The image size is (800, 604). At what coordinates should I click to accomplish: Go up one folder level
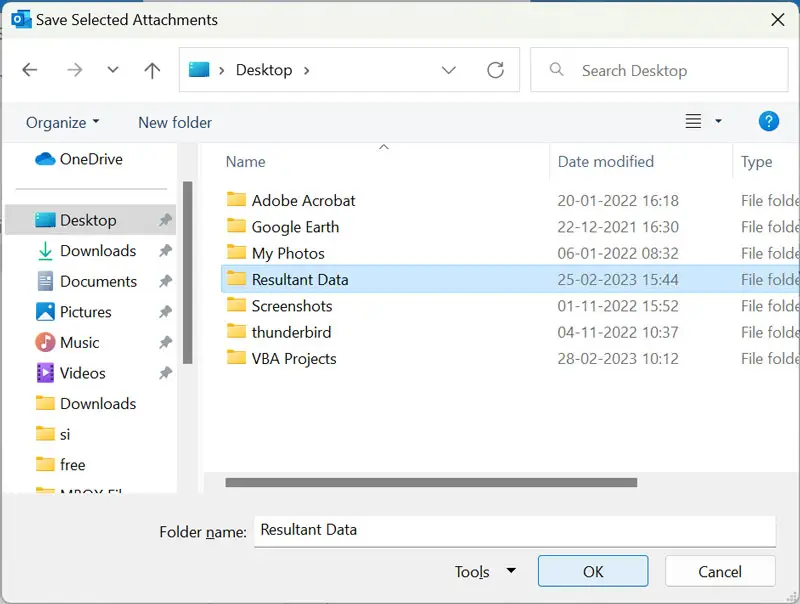point(152,70)
